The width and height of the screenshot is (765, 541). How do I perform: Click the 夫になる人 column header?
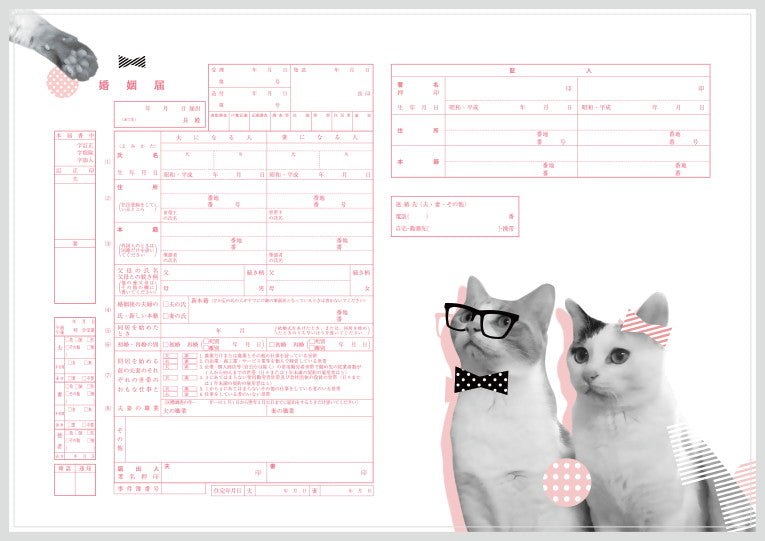pyautogui.click(x=214, y=137)
